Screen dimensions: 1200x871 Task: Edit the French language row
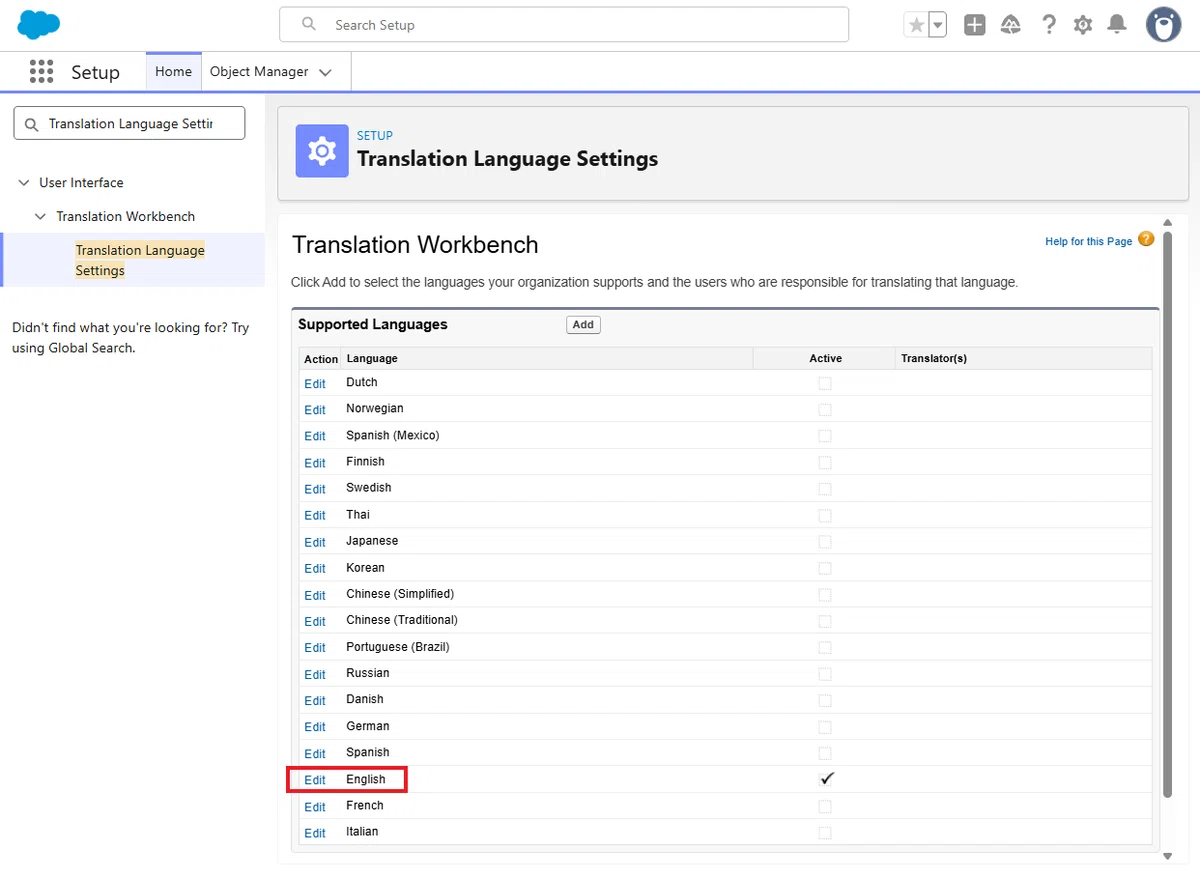315,807
